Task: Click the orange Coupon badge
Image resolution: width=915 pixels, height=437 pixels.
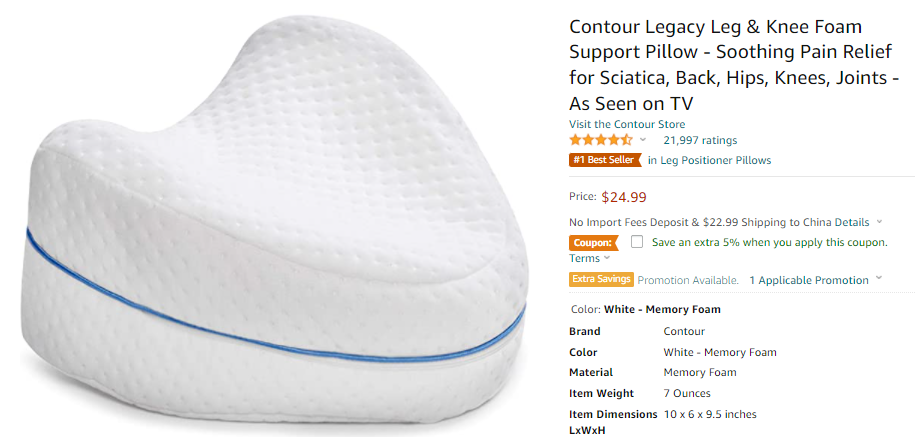Action: (x=593, y=242)
